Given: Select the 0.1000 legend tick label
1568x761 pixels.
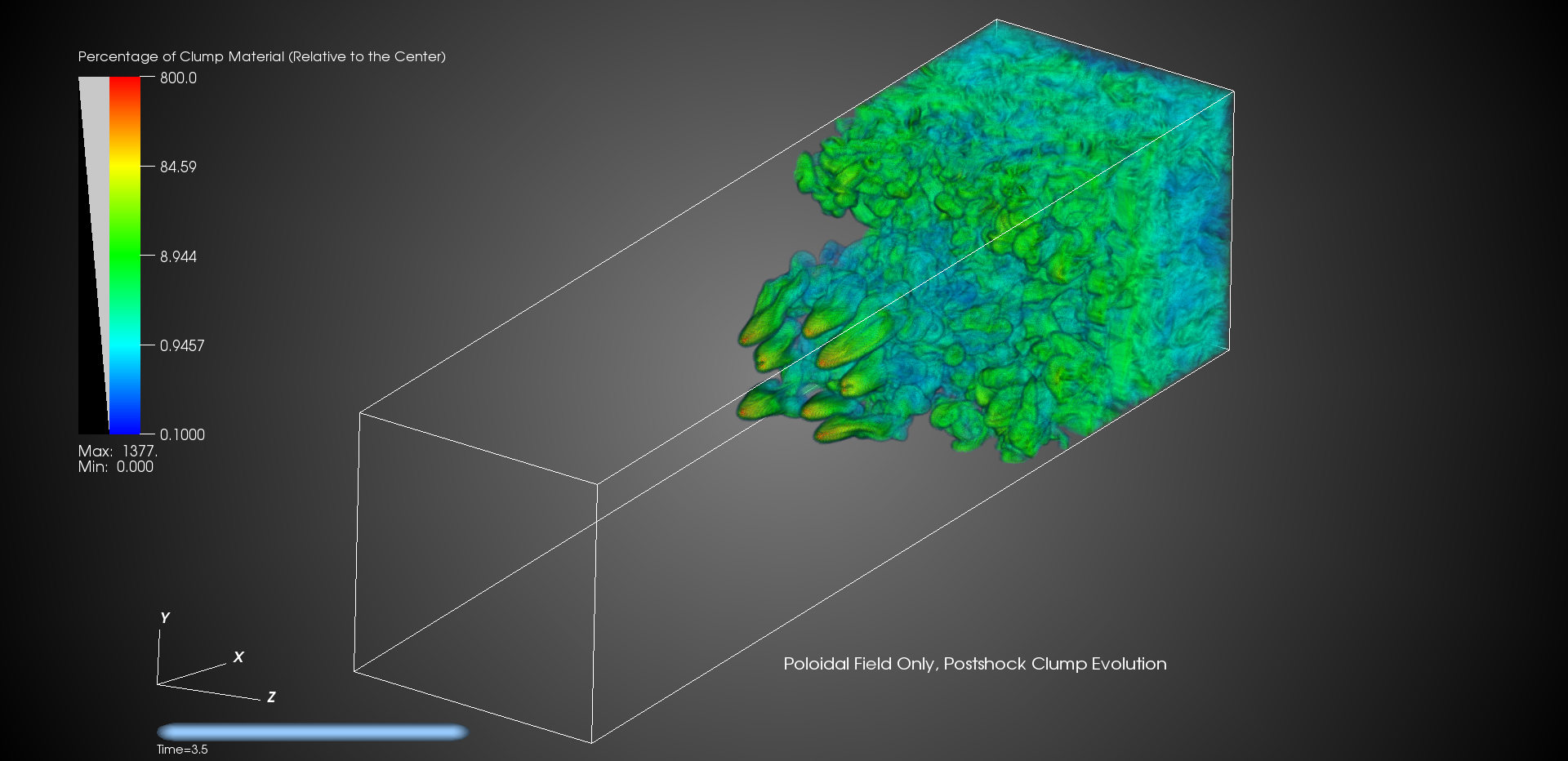Looking at the screenshot, I should [182, 435].
